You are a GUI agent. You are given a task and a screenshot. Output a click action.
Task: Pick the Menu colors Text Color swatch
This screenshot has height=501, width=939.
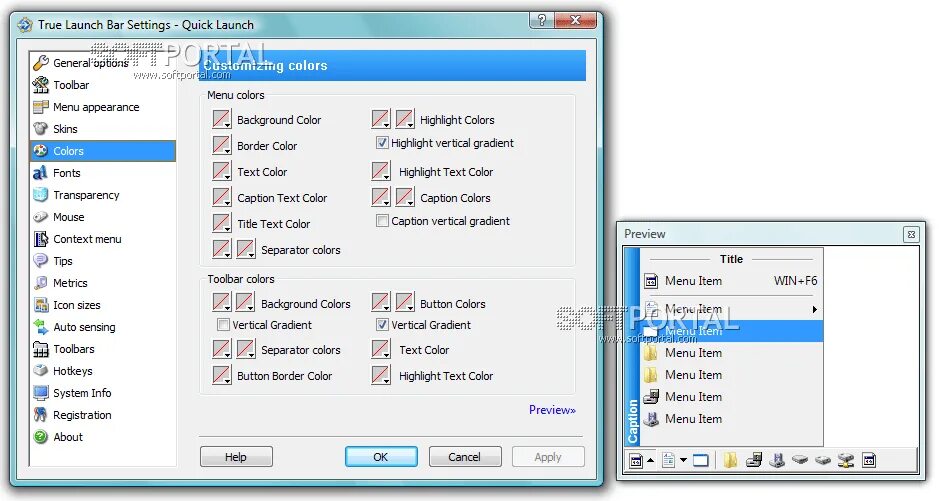click(x=222, y=171)
